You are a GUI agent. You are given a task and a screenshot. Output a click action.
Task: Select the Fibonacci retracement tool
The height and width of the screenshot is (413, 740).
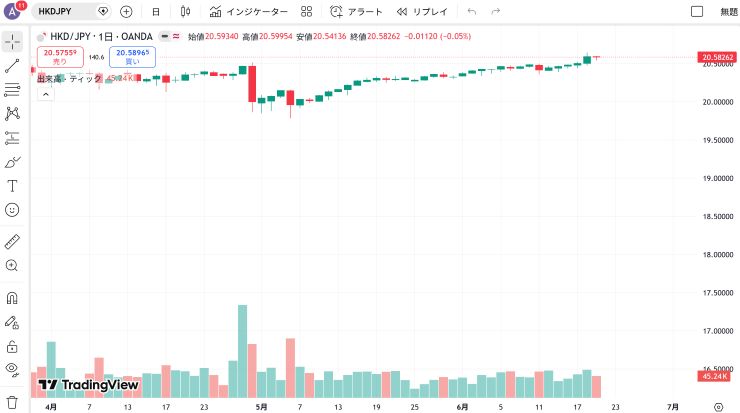12,90
